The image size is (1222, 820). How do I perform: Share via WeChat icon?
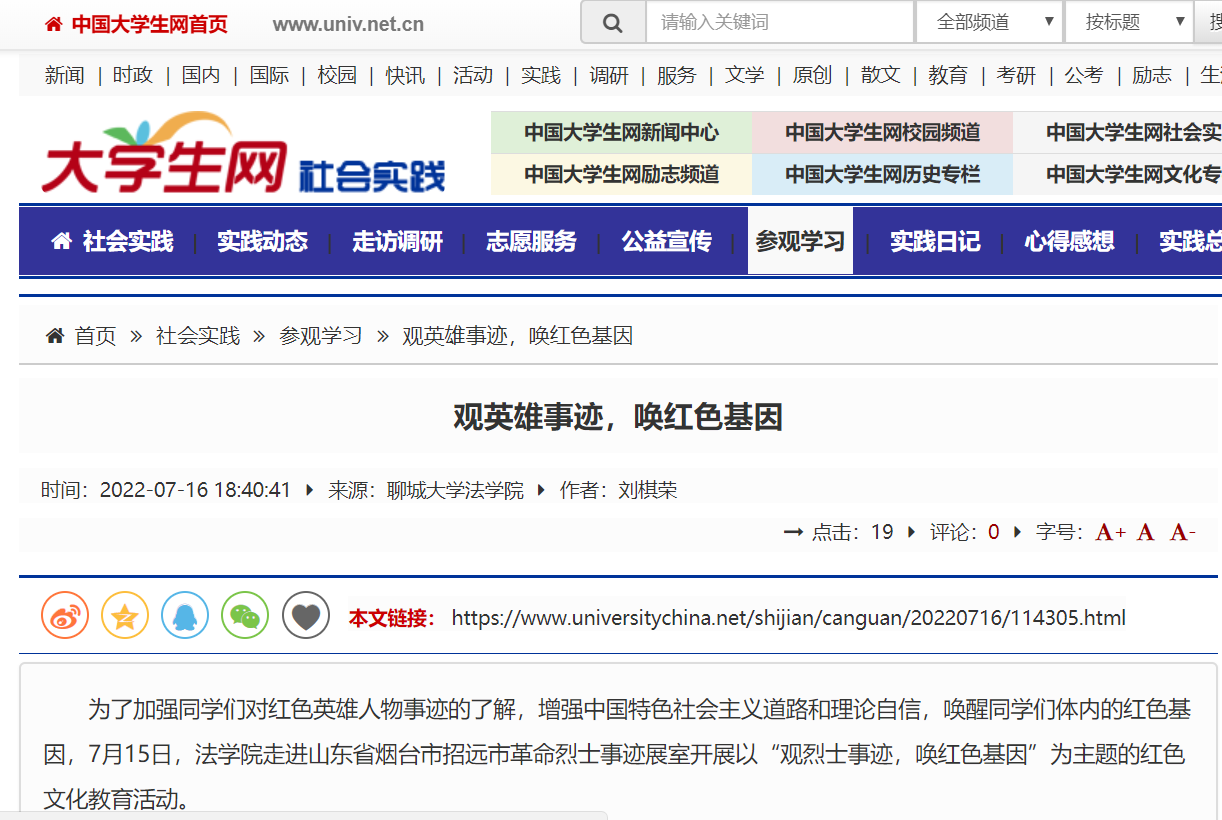[245, 616]
